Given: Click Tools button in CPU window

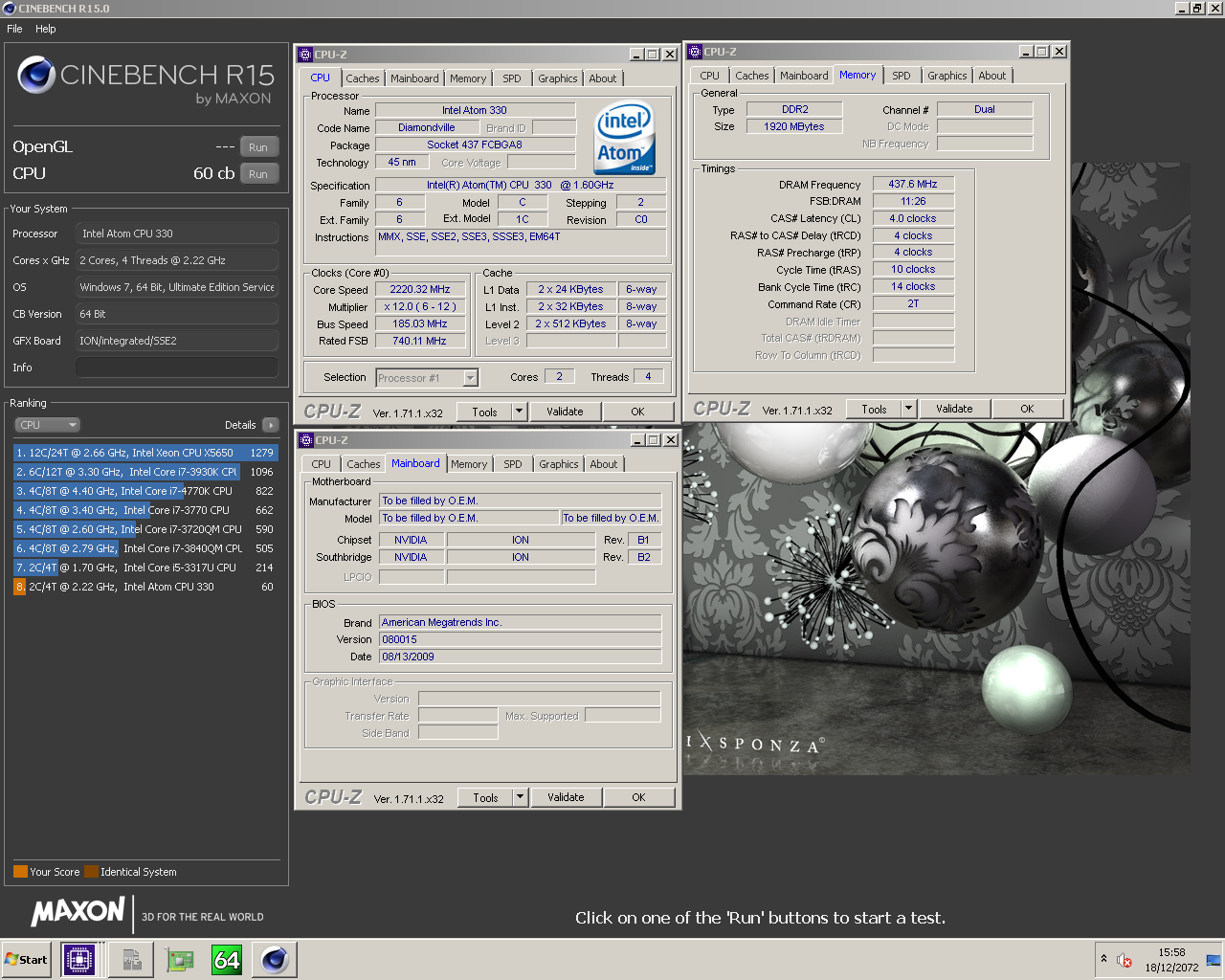Looking at the screenshot, I should tap(484, 412).
